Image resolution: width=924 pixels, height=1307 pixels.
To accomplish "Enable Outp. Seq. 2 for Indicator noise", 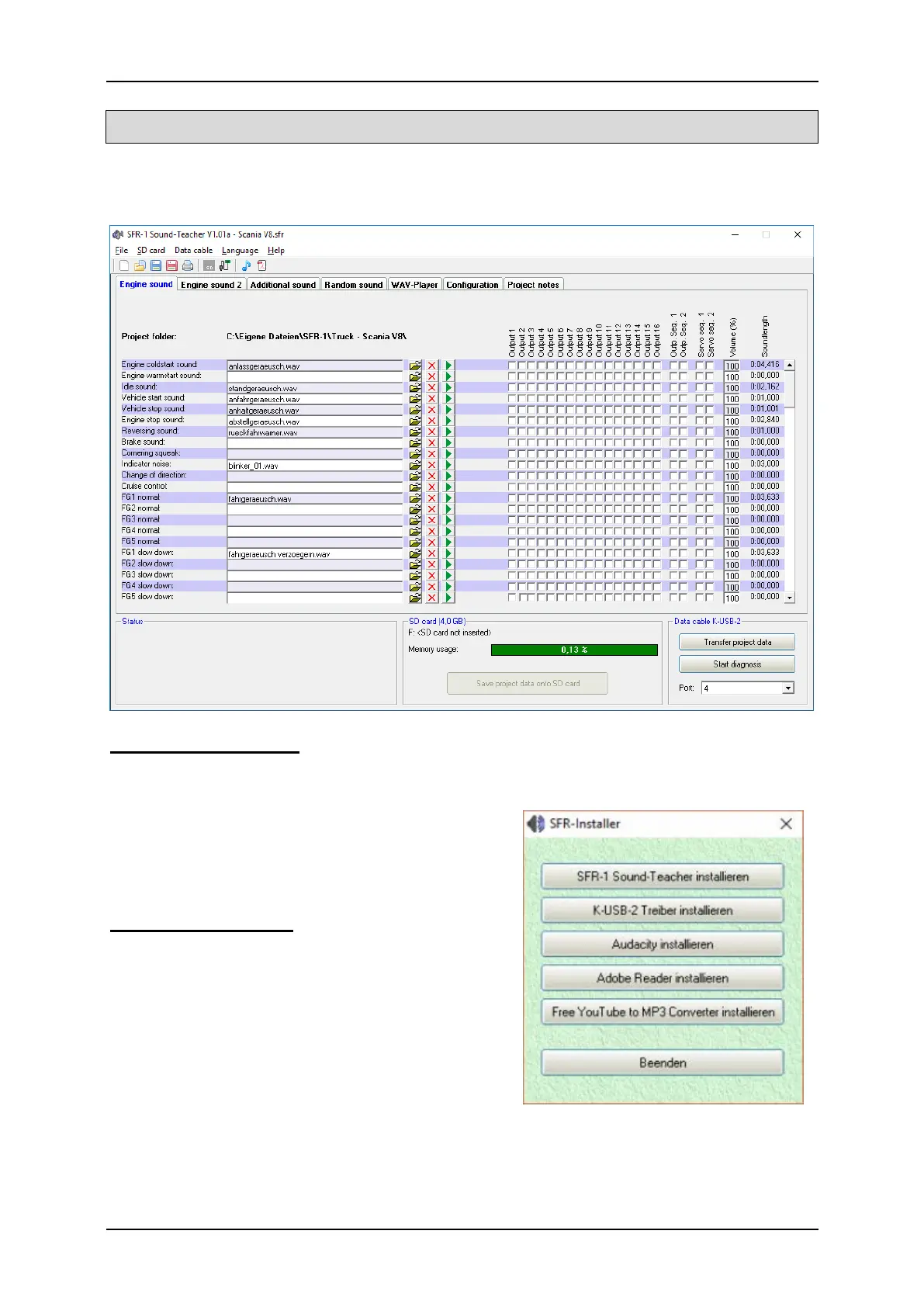I will point(683,465).
